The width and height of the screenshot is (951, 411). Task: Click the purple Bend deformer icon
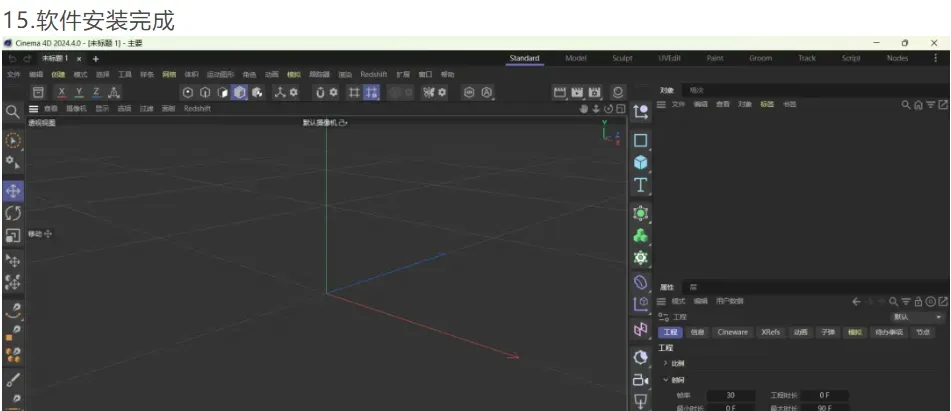(640, 281)
